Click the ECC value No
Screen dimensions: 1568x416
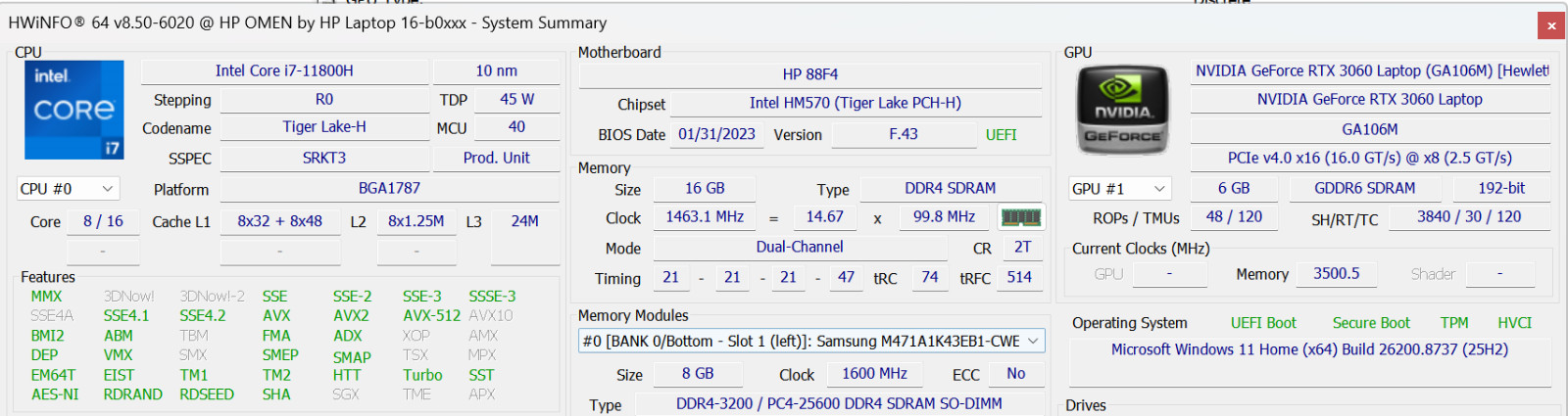pyautogui.click(x=1016, y=374)
